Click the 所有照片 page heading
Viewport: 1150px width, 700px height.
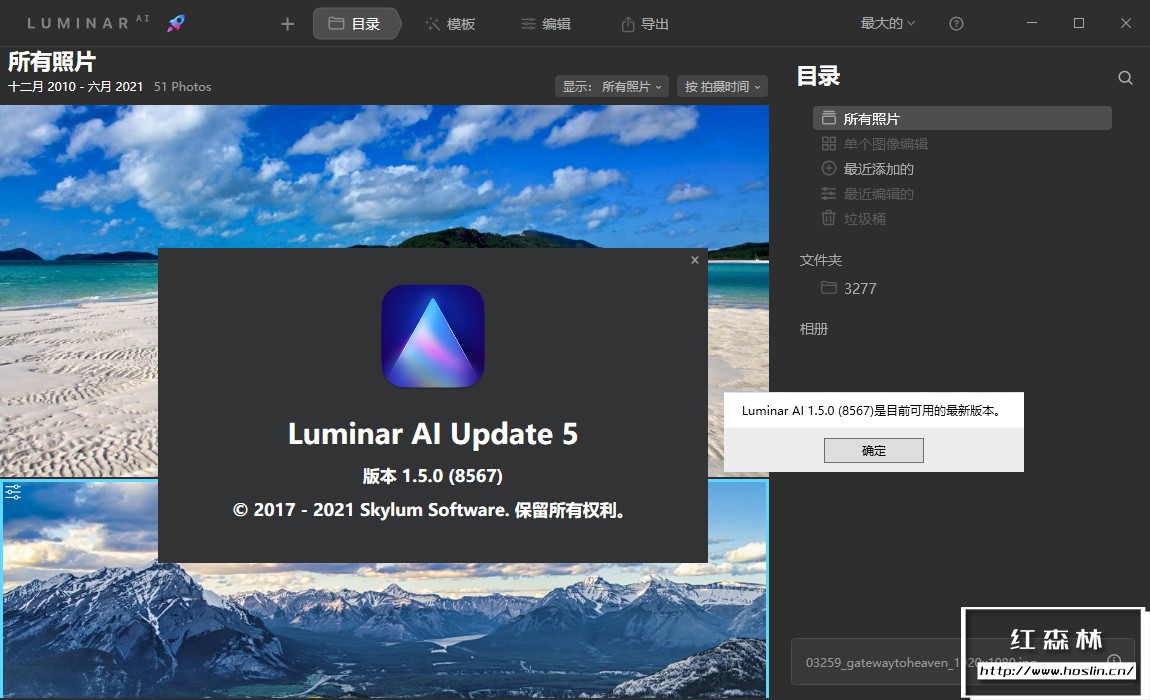[x=51, y=62]
